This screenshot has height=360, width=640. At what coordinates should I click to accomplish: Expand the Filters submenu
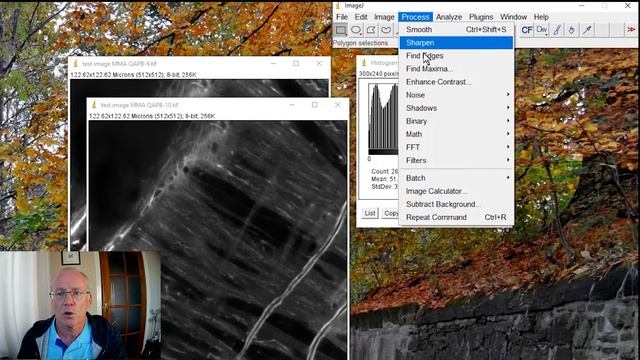tap(456, 160)
